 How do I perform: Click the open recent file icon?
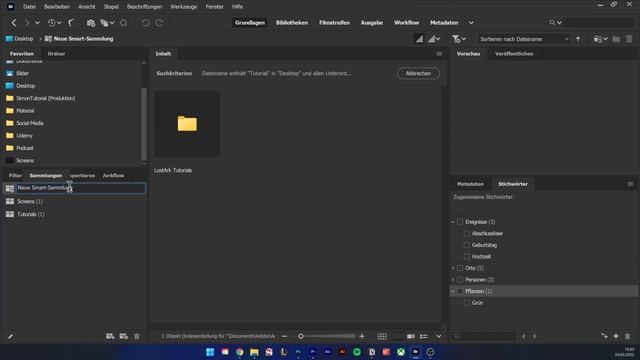598,39
